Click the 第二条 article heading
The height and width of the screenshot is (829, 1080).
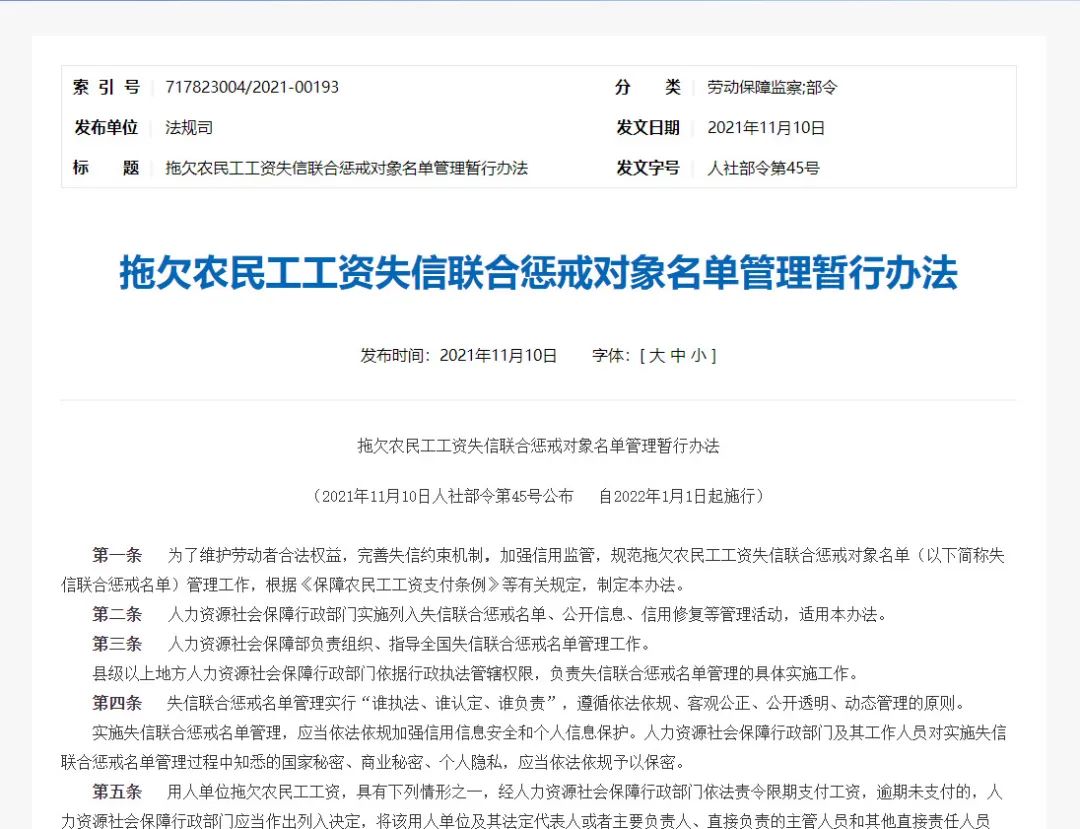[x=117, y=614]
